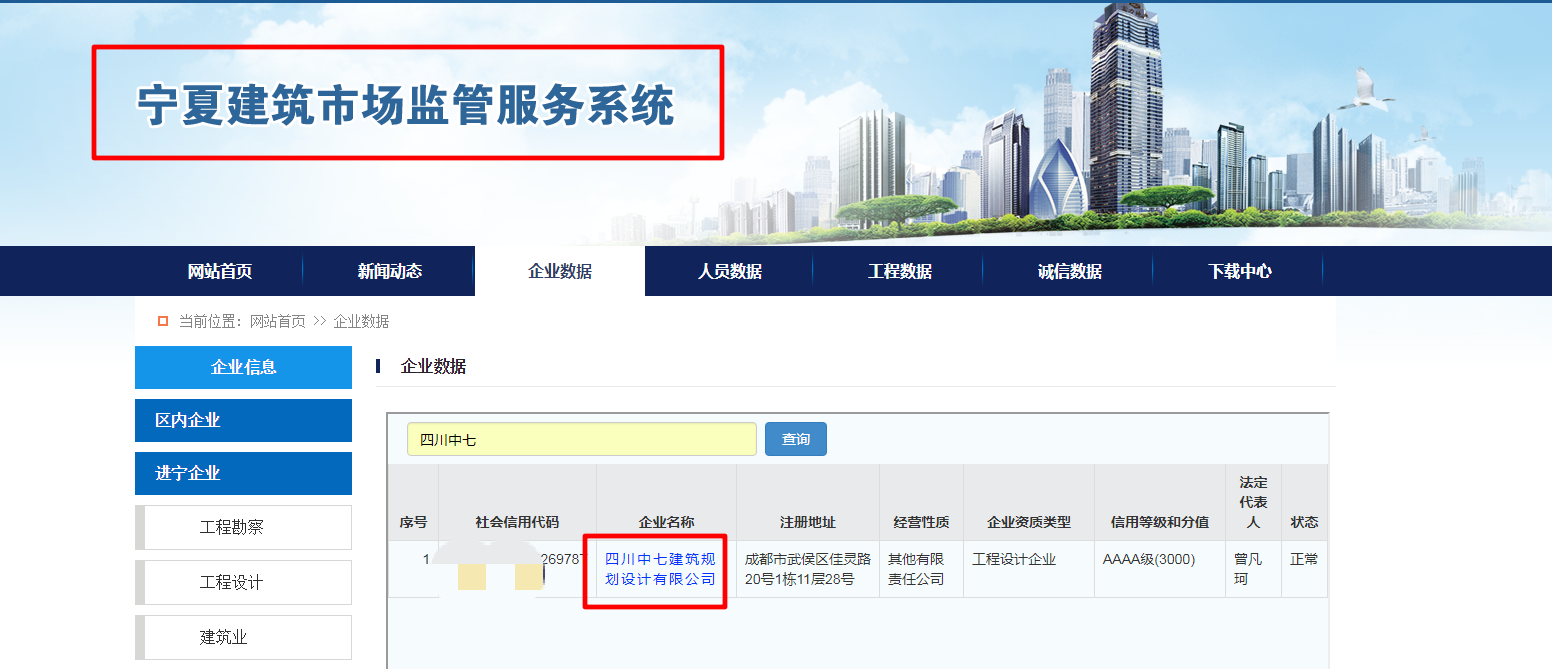Click the search field containing 四川中七
This screenshot has height=669, width=1552.
581,439
